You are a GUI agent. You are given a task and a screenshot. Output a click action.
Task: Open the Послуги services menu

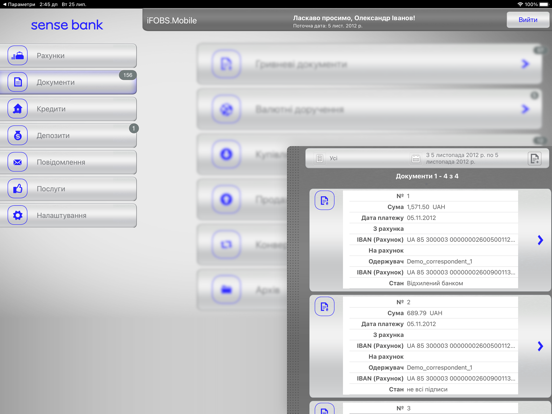(68, 189)
